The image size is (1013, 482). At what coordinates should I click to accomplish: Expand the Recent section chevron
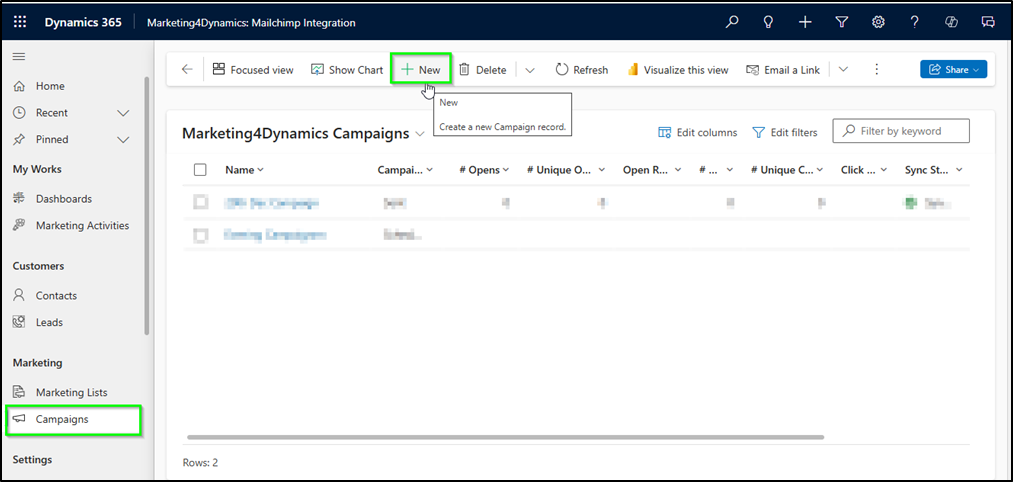click(123, 113)
